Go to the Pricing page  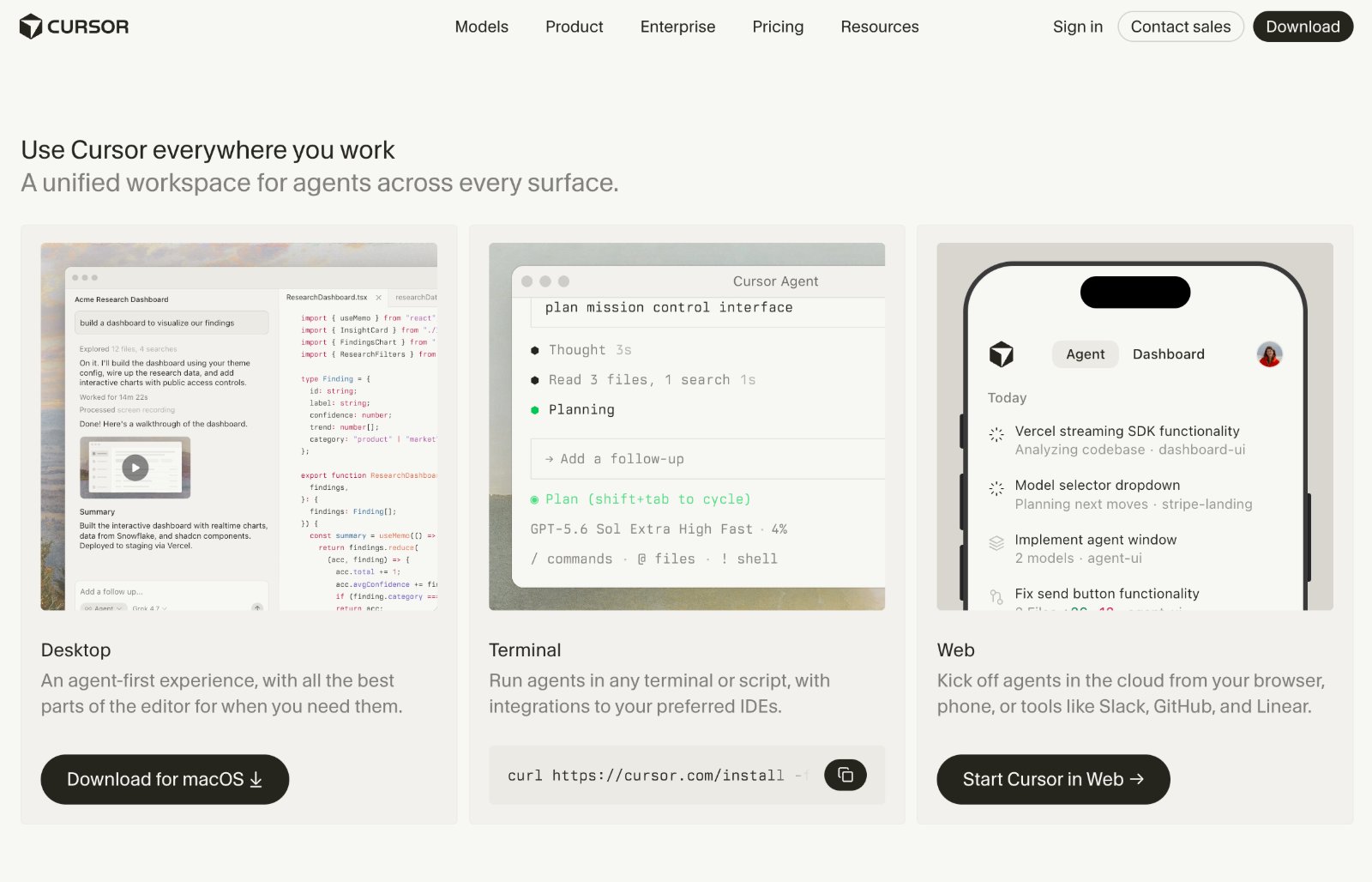click(x=778, y=27)
